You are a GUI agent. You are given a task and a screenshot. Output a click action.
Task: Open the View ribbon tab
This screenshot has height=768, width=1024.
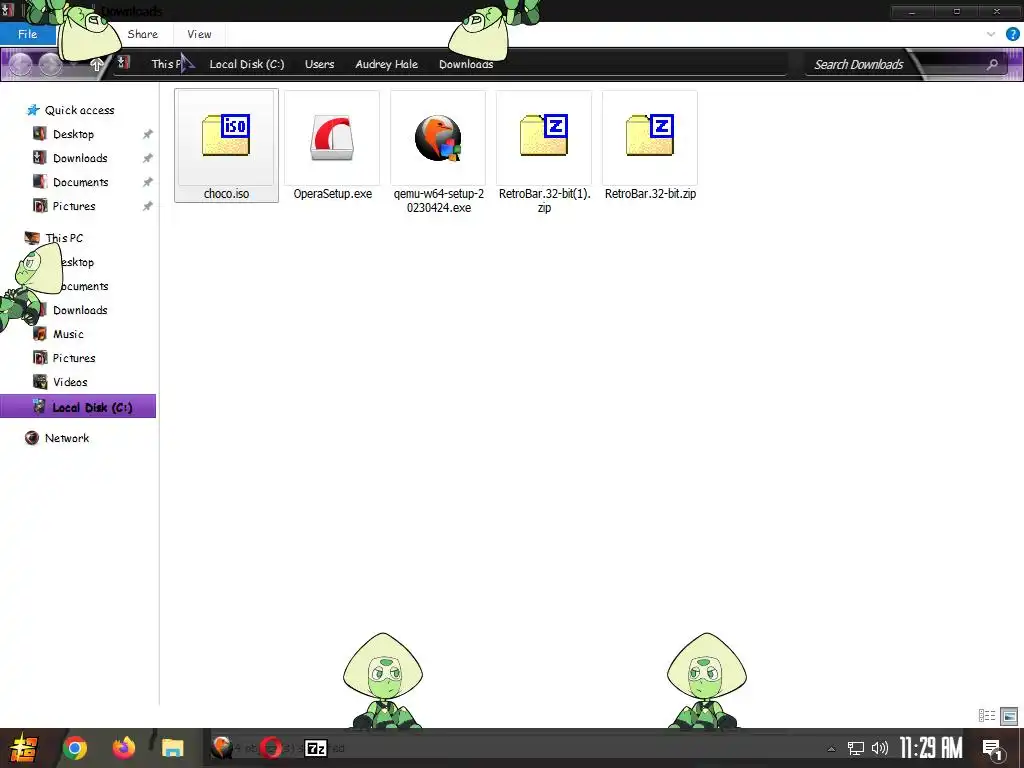(x=199, y=34)
